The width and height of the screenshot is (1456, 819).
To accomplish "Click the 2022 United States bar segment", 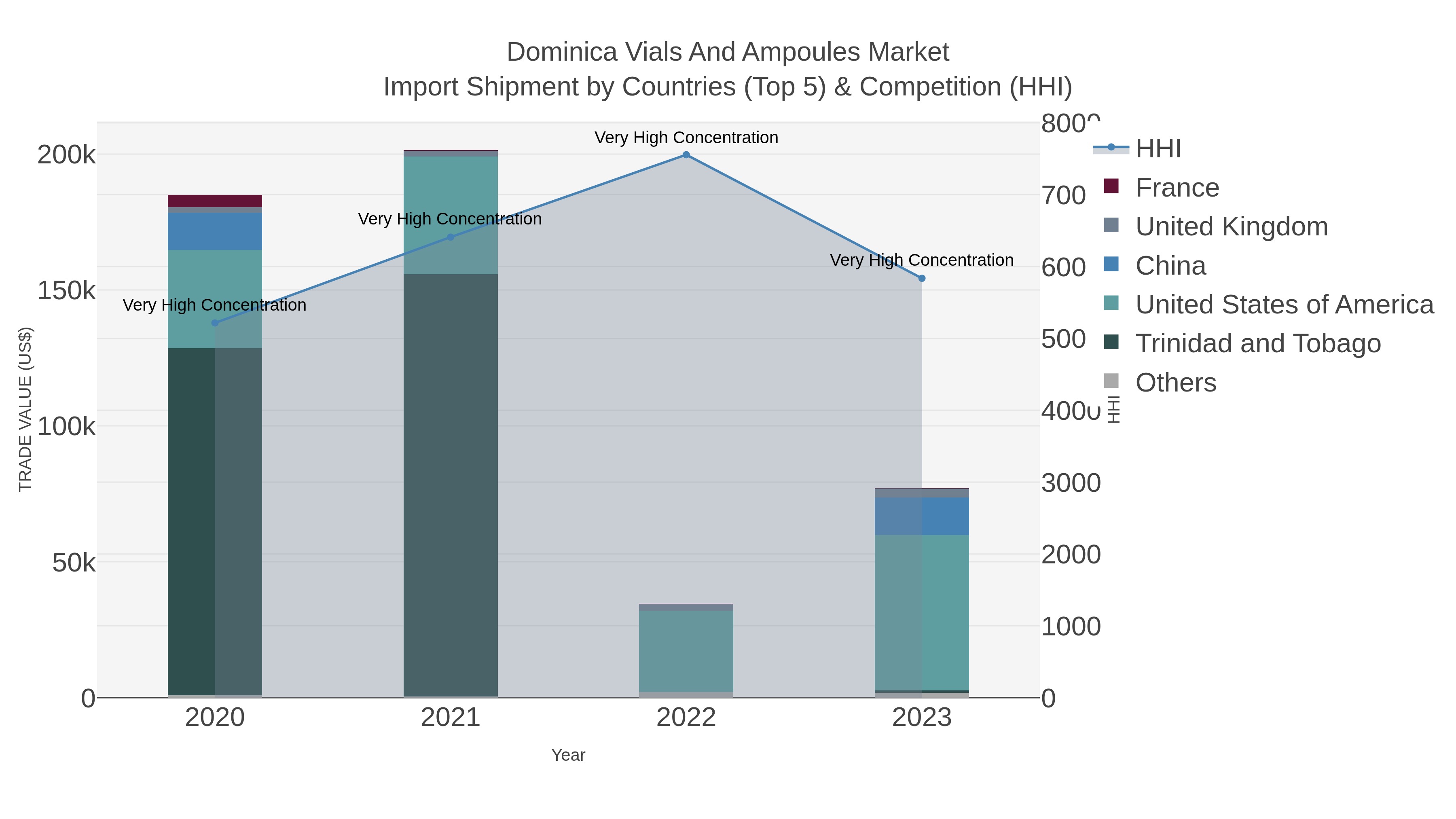I will tap(686, 651).
